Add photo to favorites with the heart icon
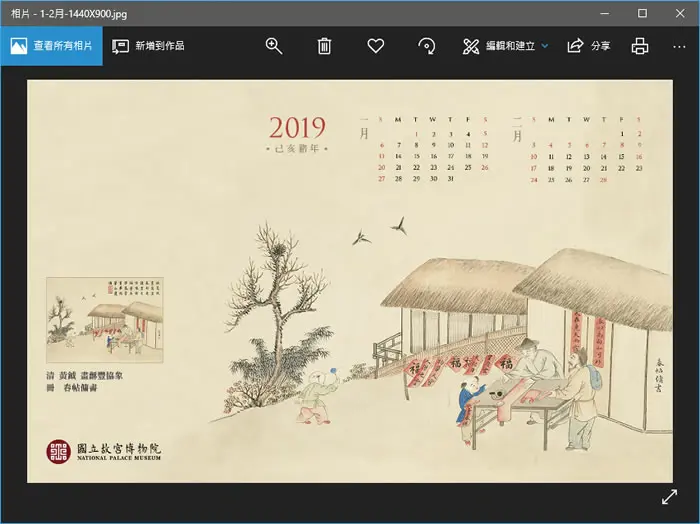700x524 pixels. coord(375,46)
